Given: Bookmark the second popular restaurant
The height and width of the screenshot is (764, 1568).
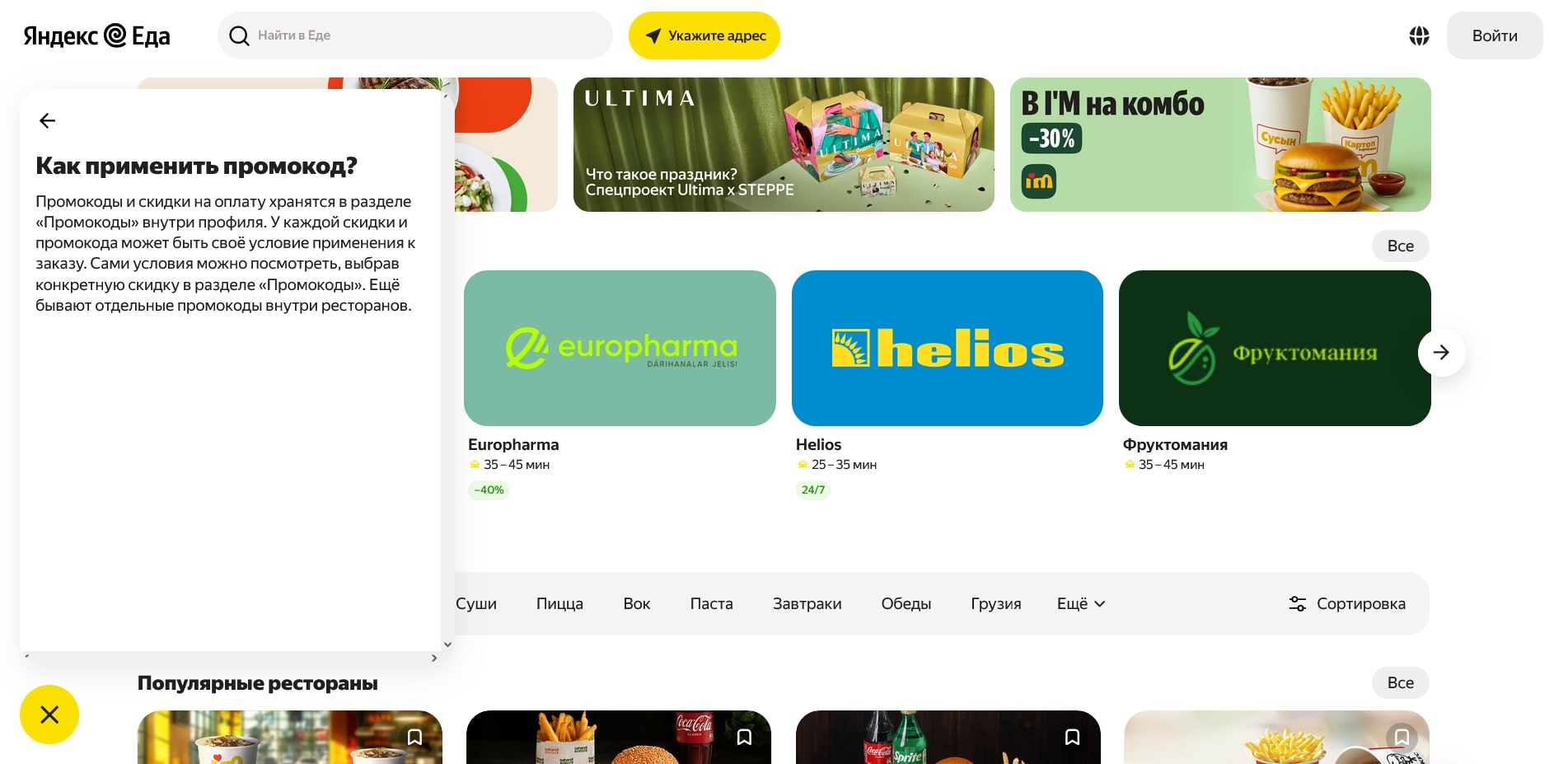Looking at the screenshot, I should [744, 737].
